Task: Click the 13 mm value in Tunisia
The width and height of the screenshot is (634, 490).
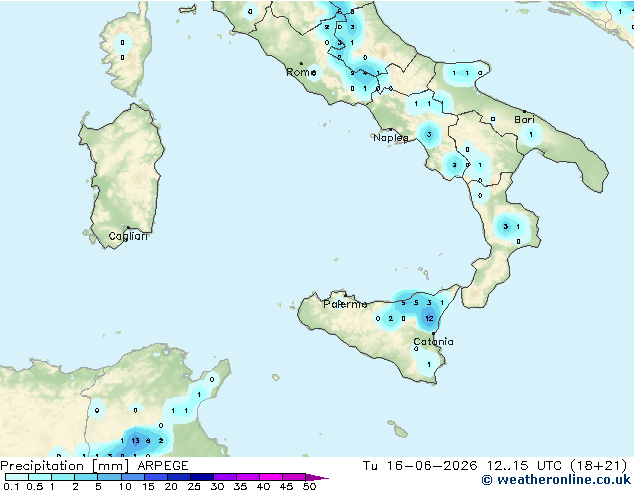Action: coord(135,441)
